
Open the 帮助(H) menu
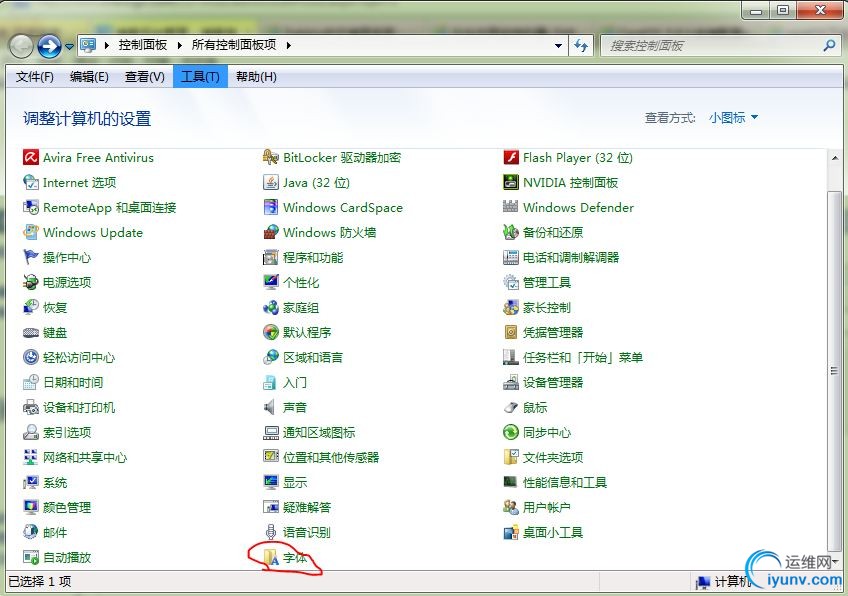pos(256,77)
